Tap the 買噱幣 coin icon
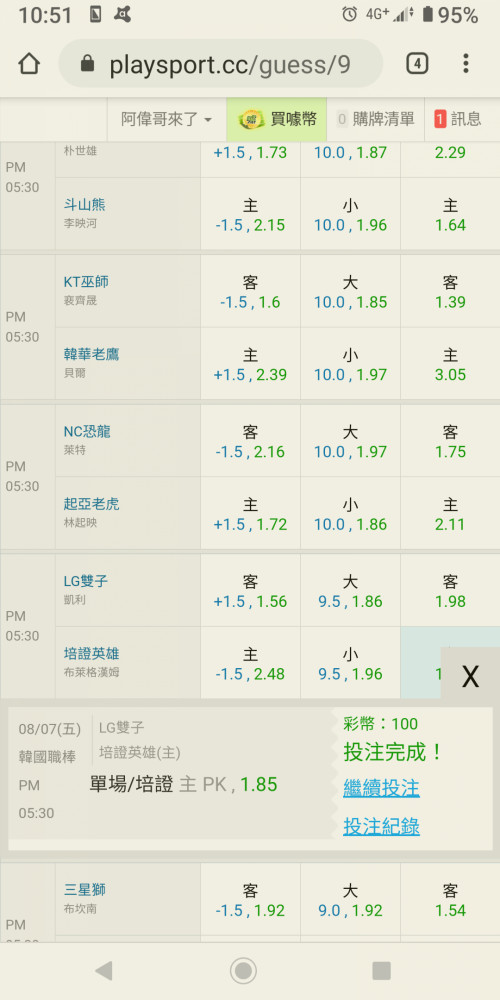Screen dimensions: 500x1000 [x=251, y=119]
